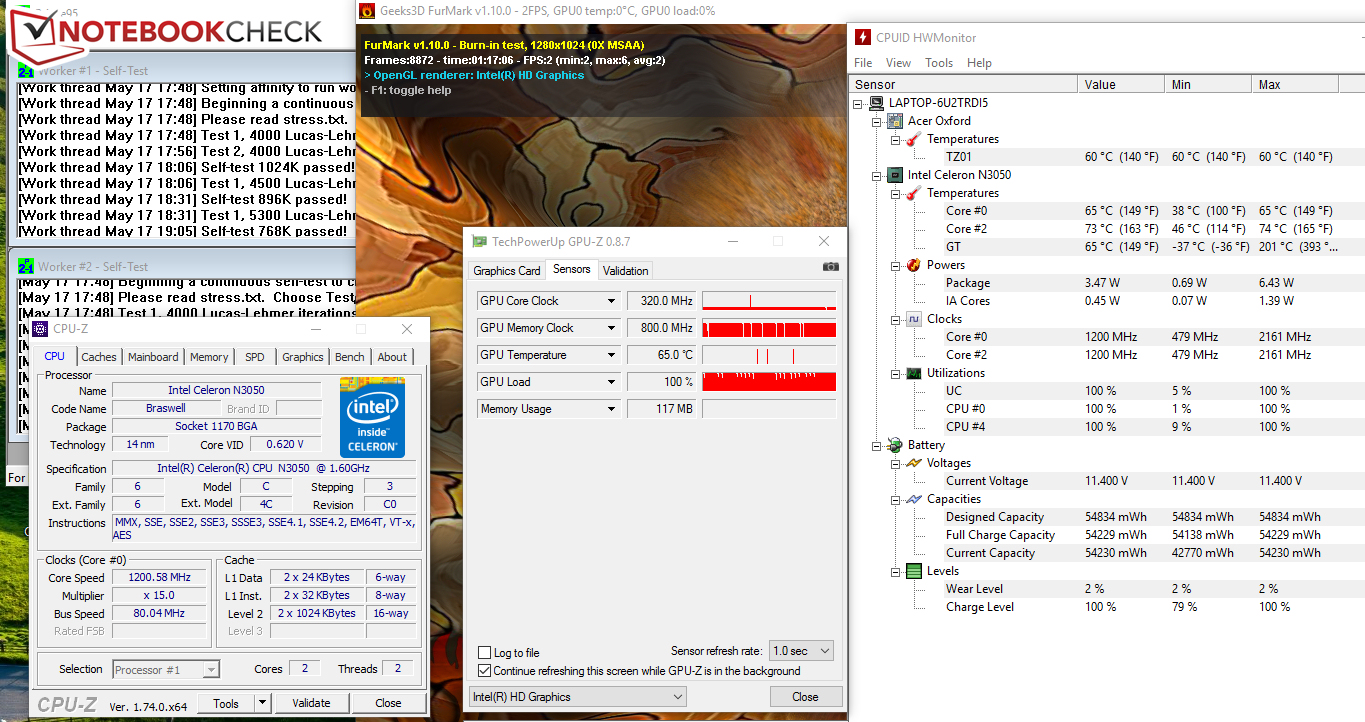Click the motherboard icon next to Acer Oxford
1365x722 pixels.
(895, 121)
